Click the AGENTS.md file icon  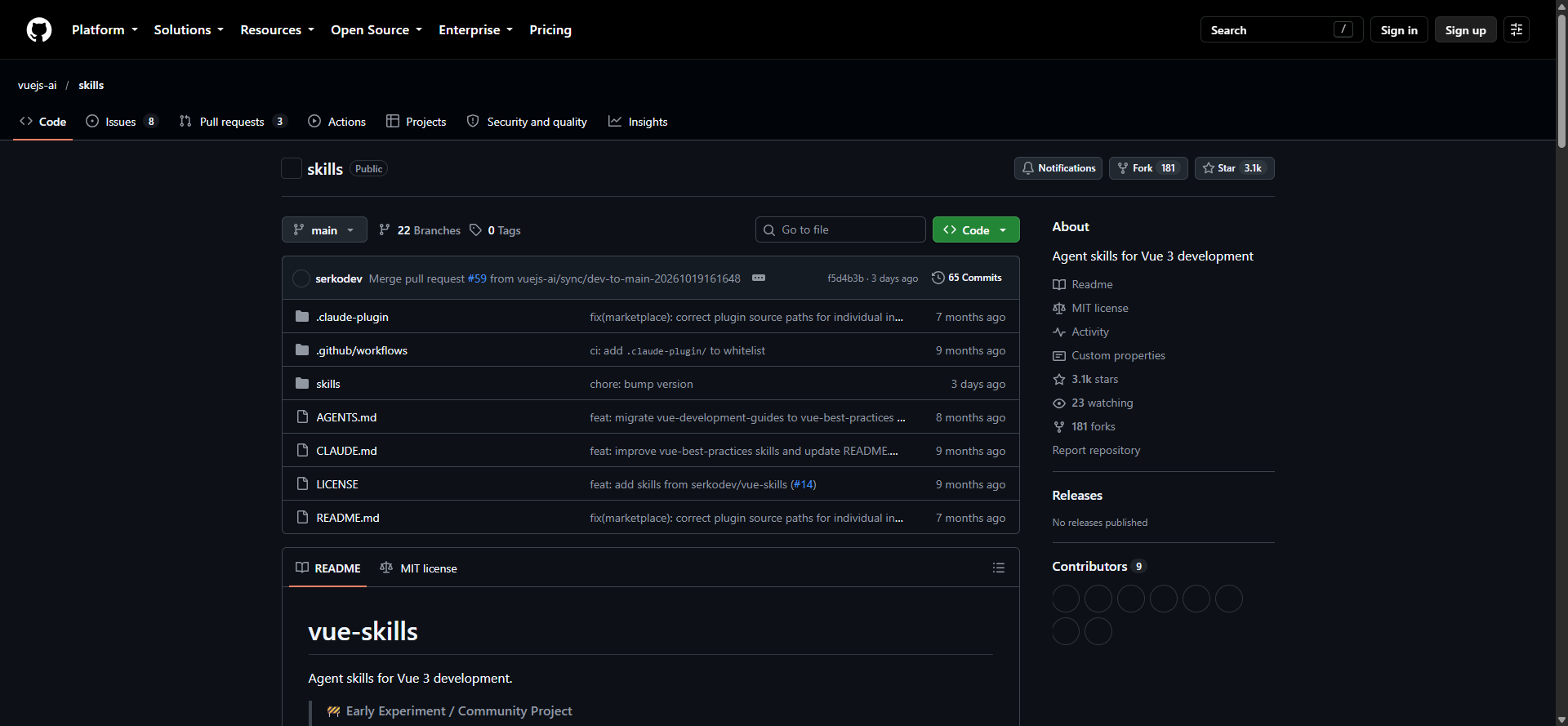point(302,417)
